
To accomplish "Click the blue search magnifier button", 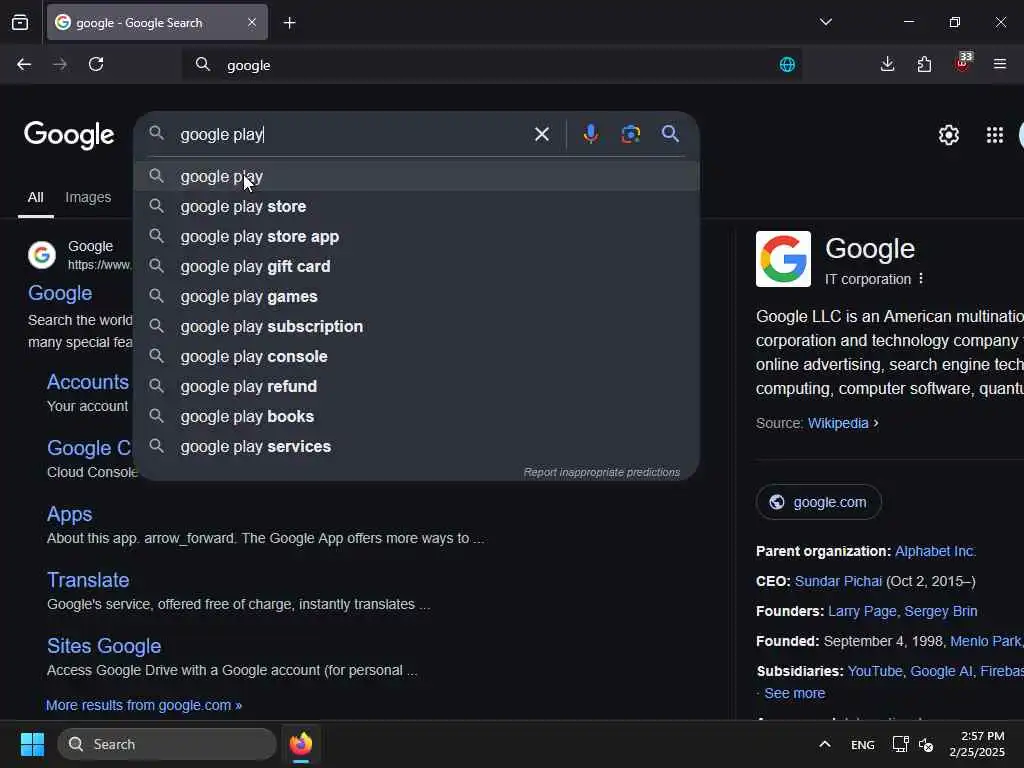I will pos(670,134).
